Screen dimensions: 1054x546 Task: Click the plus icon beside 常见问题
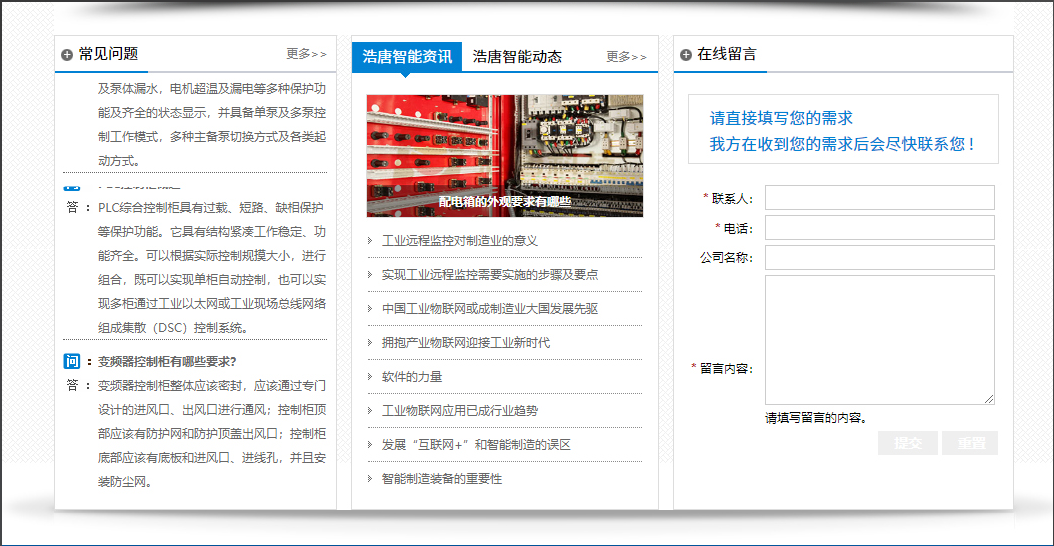click(67, 55)
